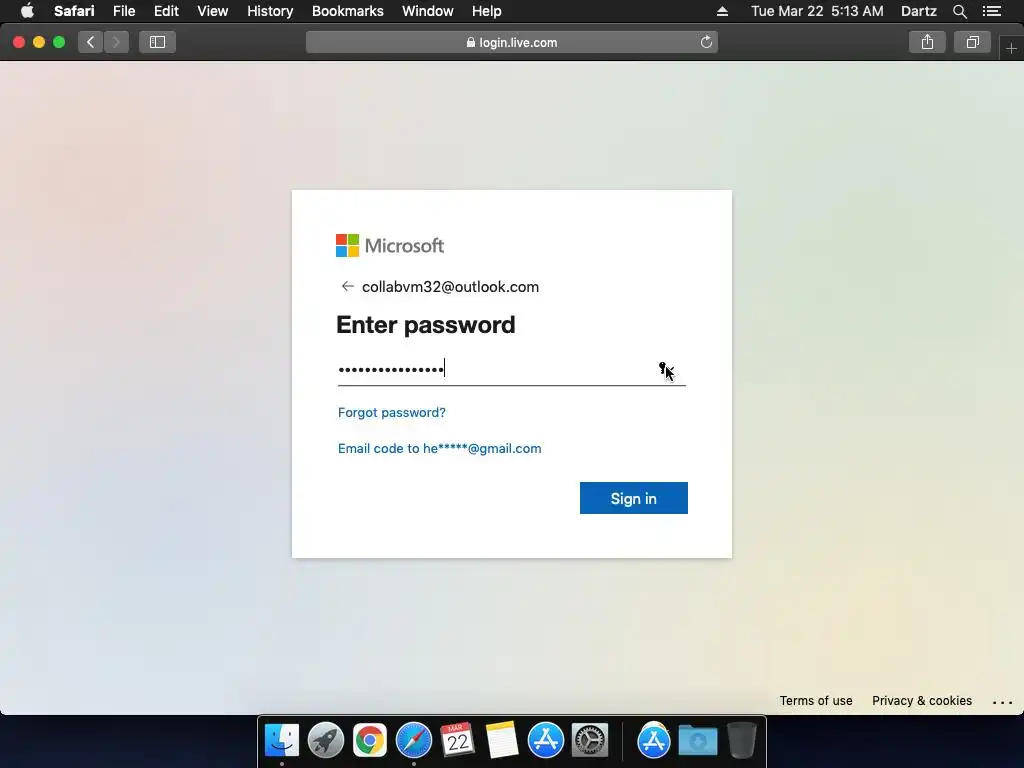Image resolution: width=1024 pixels, height=768 pixels.
Task: Open the first App Store icon in Dock
Action: (546, 740)
